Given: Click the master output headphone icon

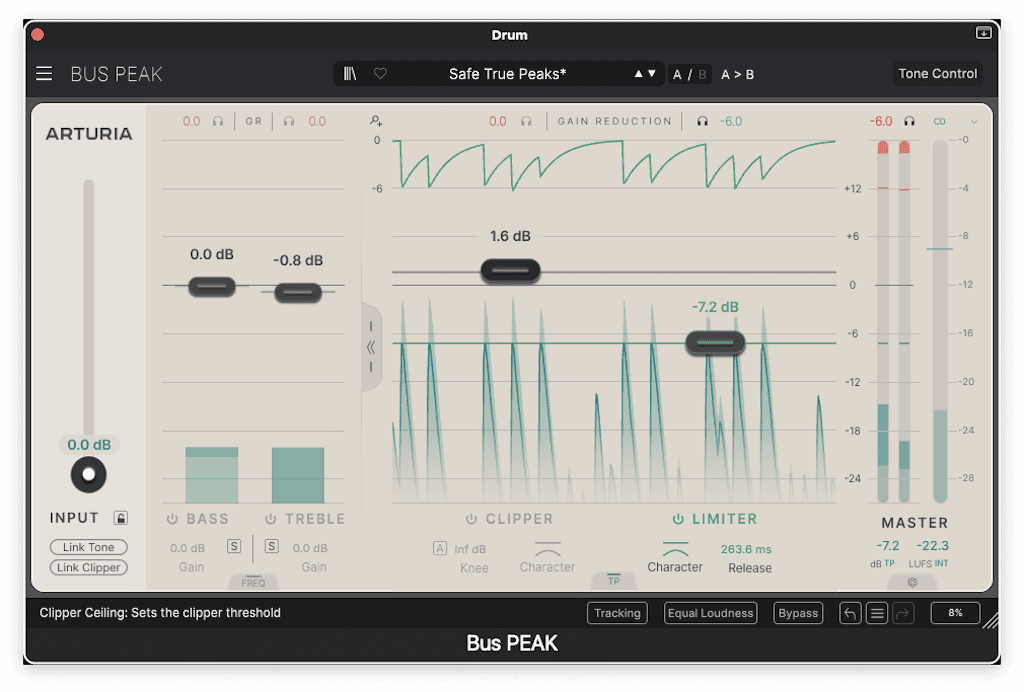Looking at the screenshot, I should pyautogui.click(x=909, y=121).
